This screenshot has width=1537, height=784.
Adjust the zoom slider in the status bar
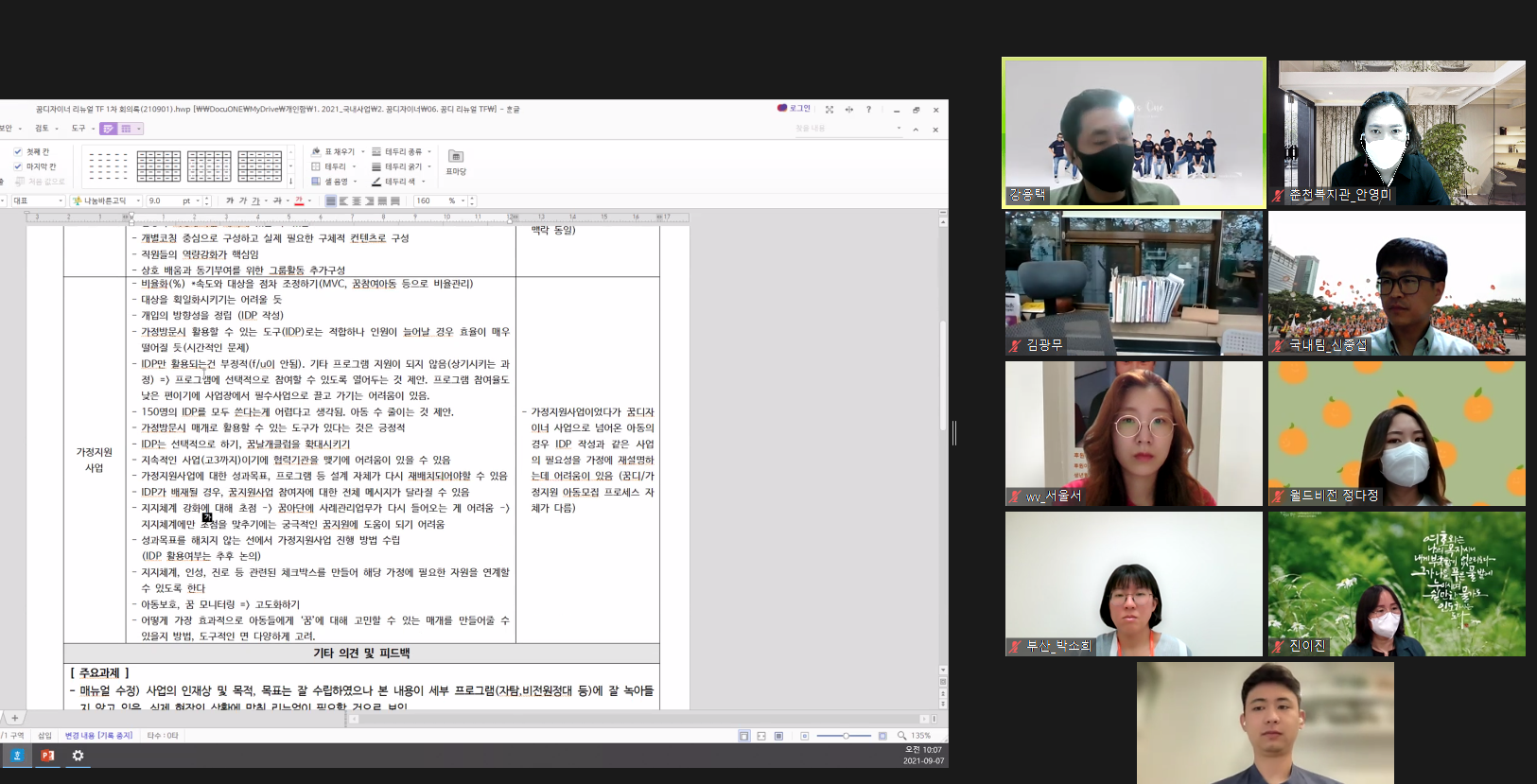tap(846, 736)
